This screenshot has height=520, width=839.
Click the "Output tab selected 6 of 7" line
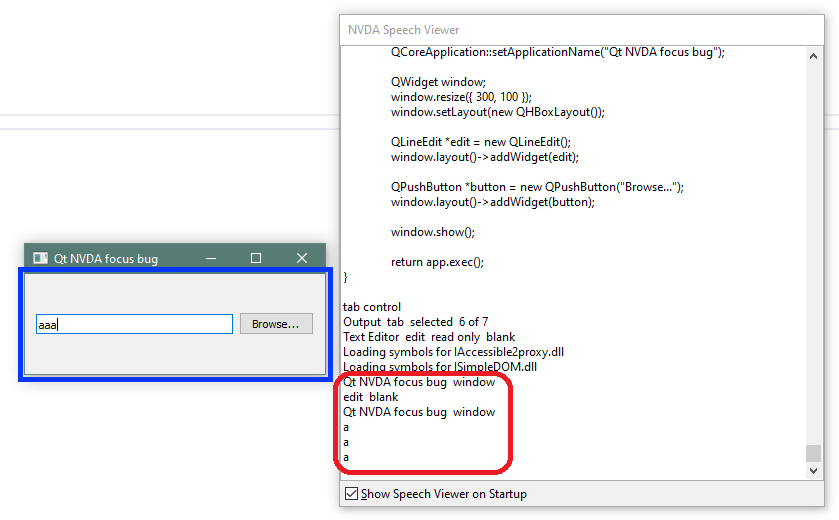415,322
